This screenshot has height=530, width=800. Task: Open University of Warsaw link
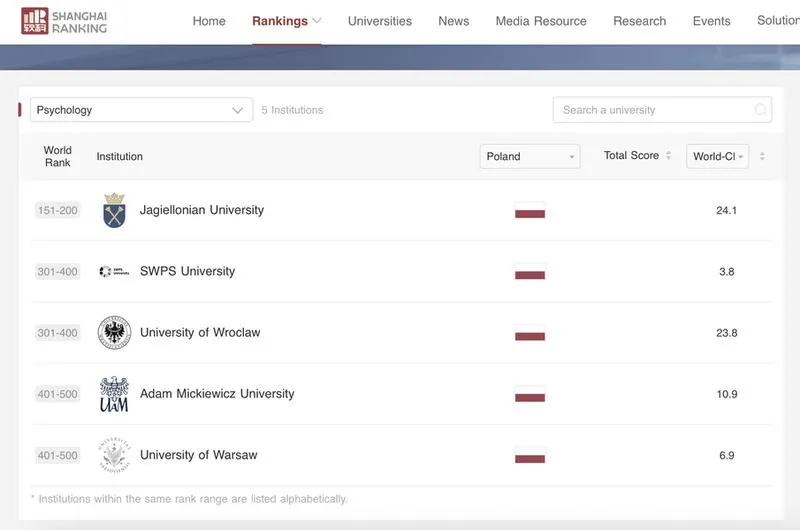click(x=198, y=455)
